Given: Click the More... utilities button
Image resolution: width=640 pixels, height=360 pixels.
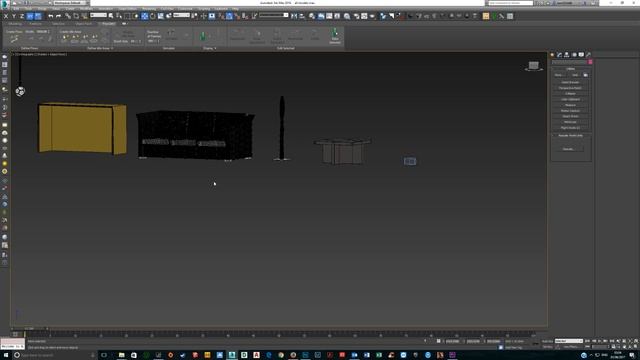Looking at the screenshot, I should [560, 75].
